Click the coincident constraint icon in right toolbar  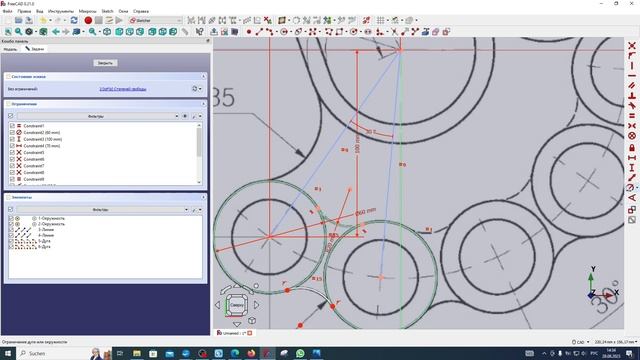tap(631, 46)
